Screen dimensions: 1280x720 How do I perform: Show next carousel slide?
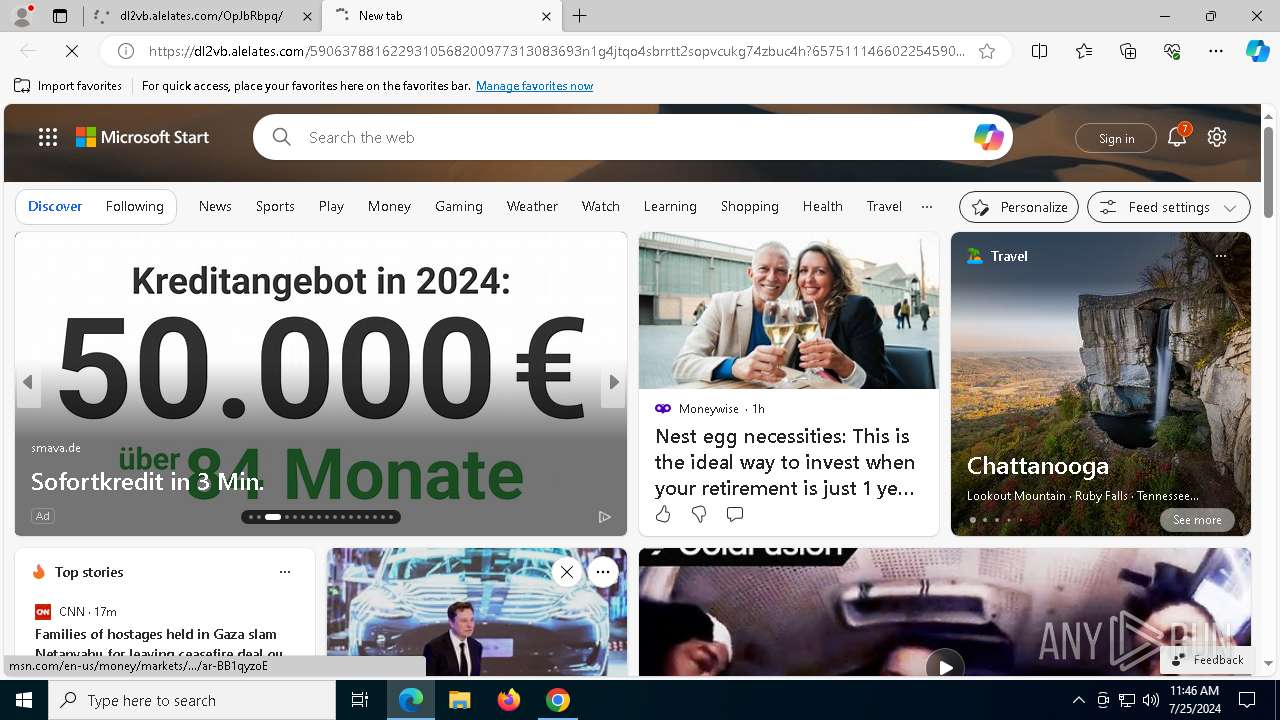(x=614, y=382)
